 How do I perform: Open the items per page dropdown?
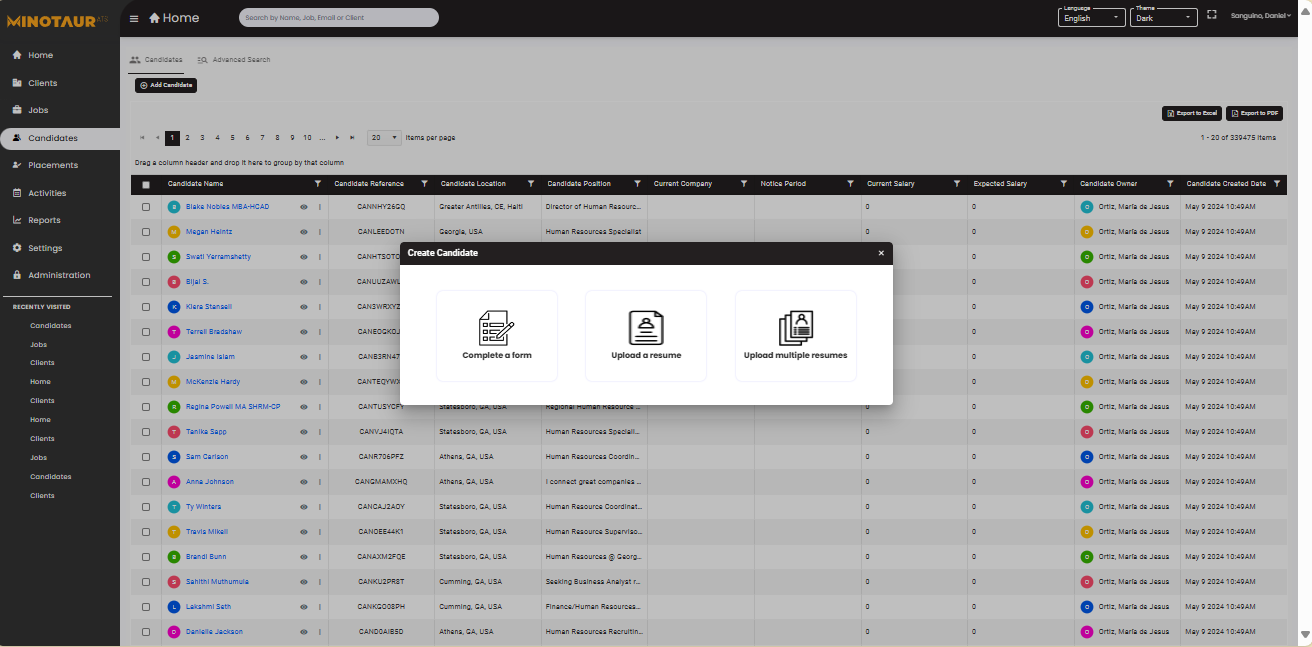pyautogui.click(x=383, y=137)
